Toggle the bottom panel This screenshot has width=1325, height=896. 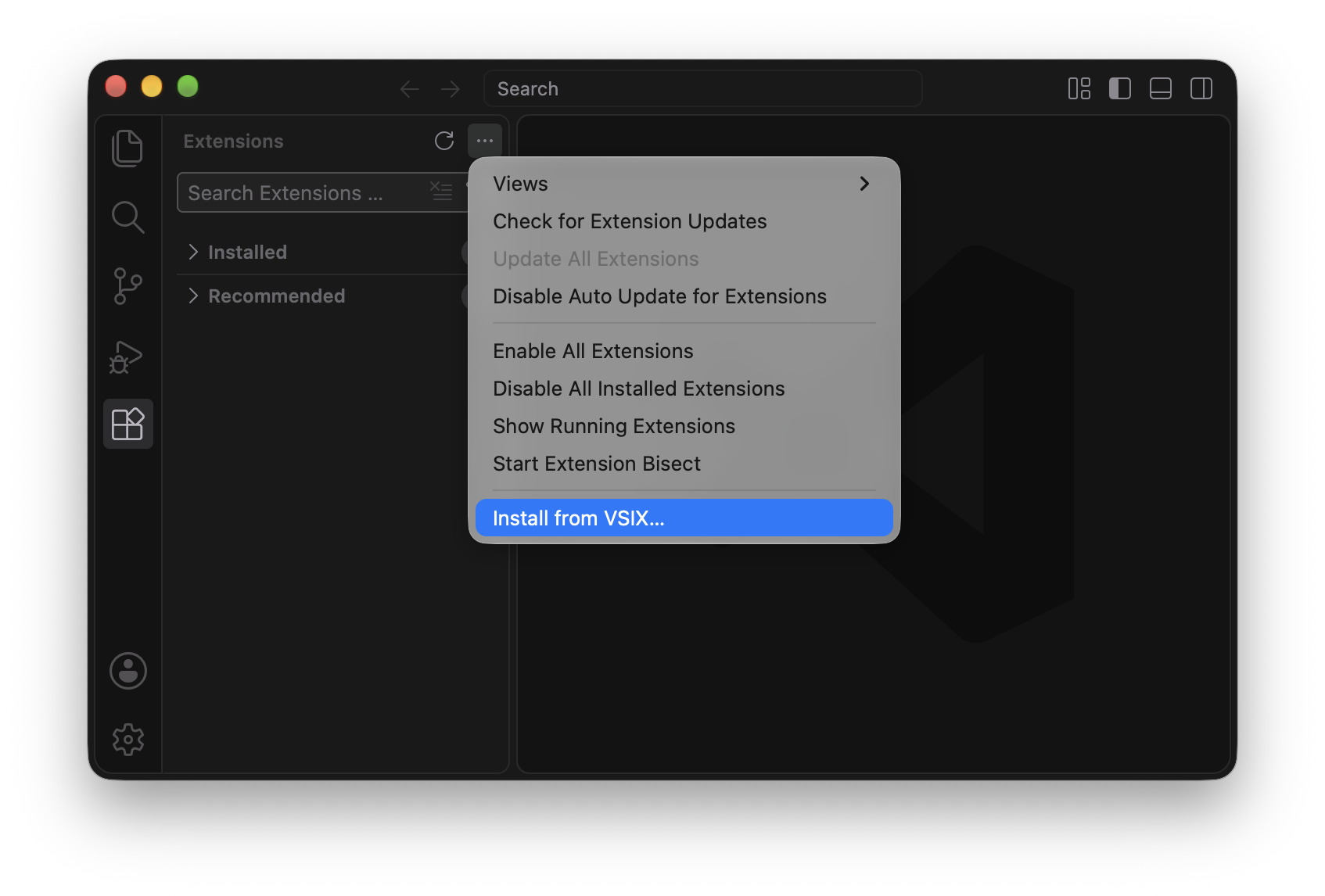pos(1161,88)
